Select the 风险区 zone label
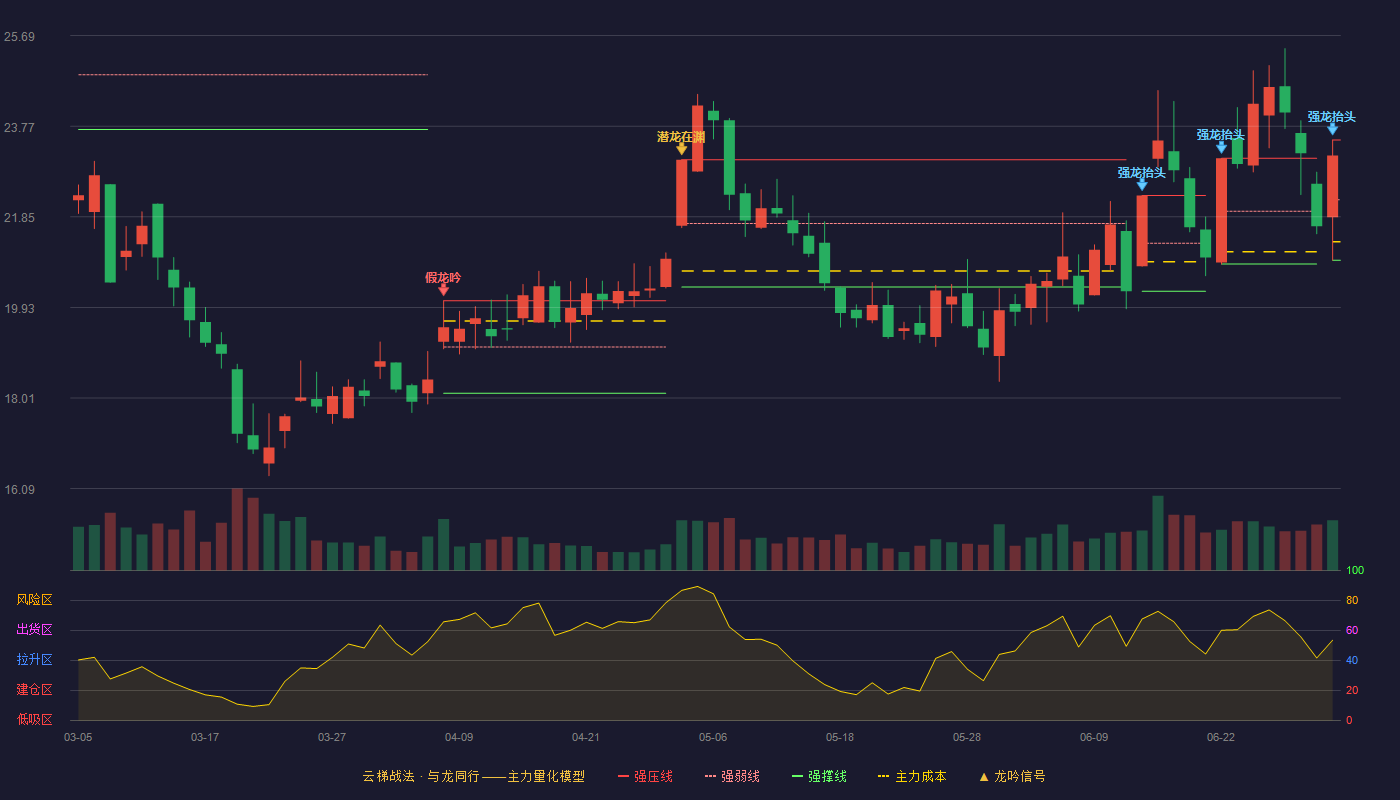1400x800 pixels. click(34, 600)
